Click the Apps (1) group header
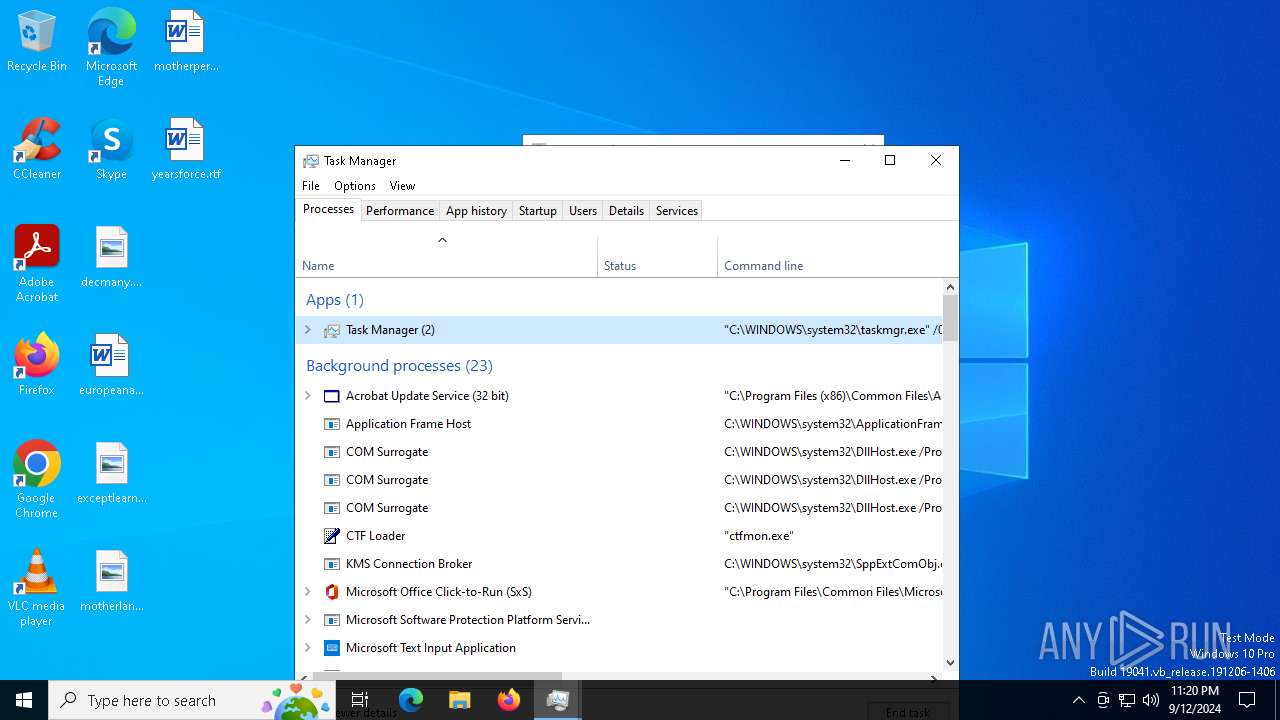The width and height of the screenshot is (1280, 720). pyautogui.click(x=335, y=300)
